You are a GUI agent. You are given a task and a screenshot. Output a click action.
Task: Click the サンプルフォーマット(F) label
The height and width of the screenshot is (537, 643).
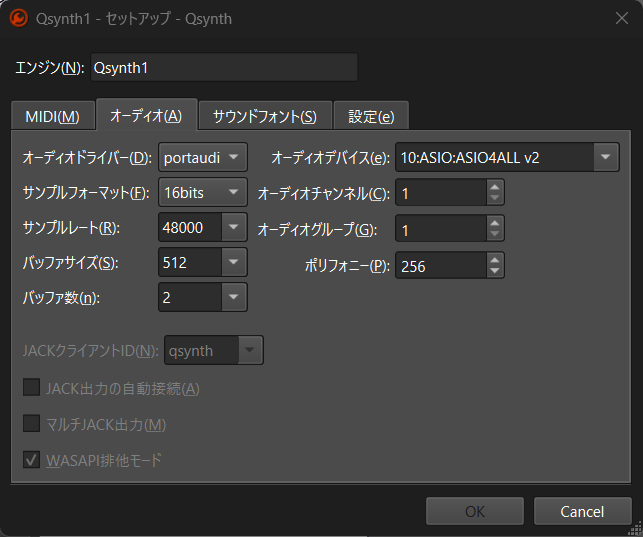tap(86, 193)
